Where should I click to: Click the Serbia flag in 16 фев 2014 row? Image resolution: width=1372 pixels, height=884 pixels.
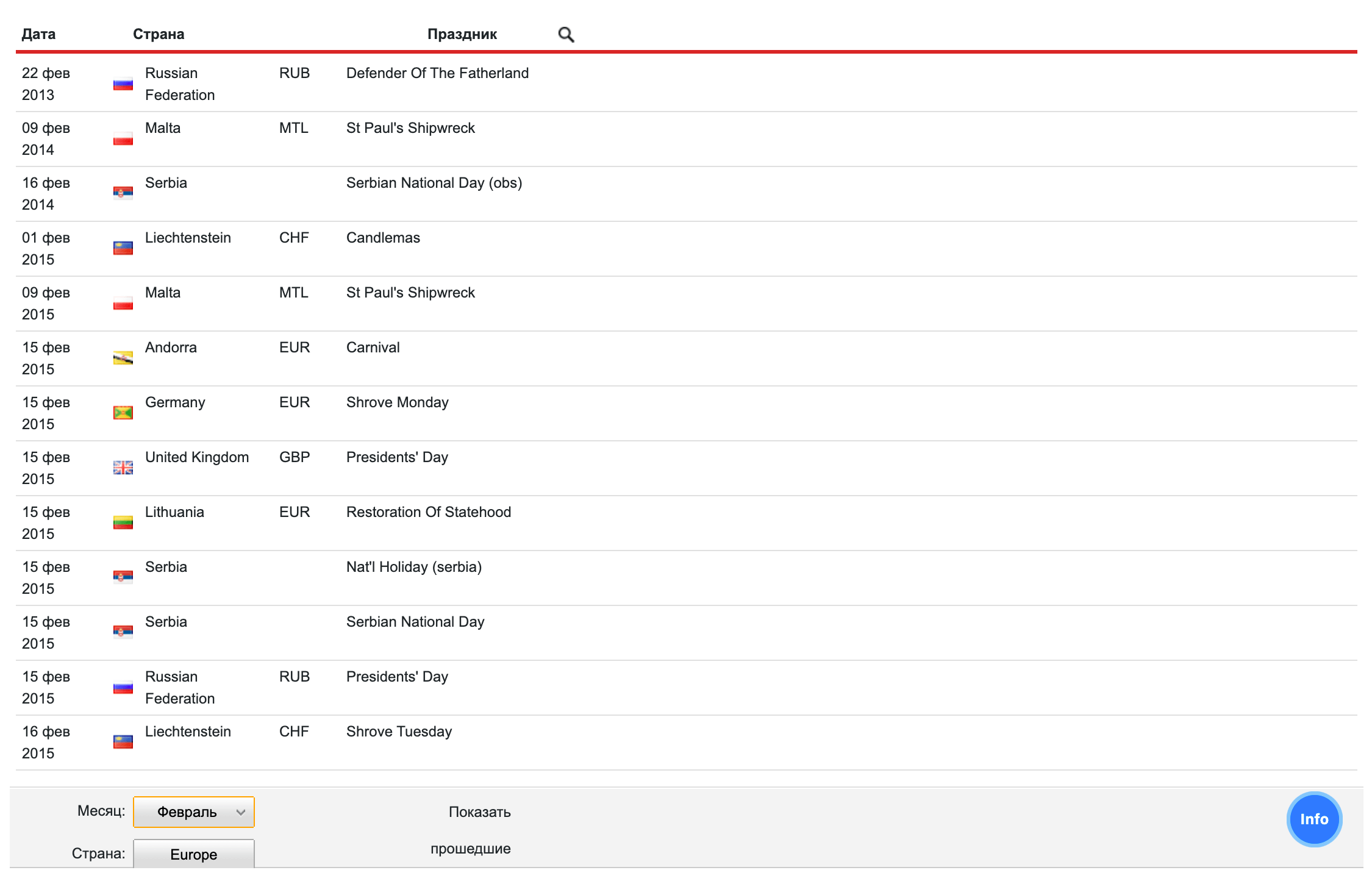click(123, 193)
